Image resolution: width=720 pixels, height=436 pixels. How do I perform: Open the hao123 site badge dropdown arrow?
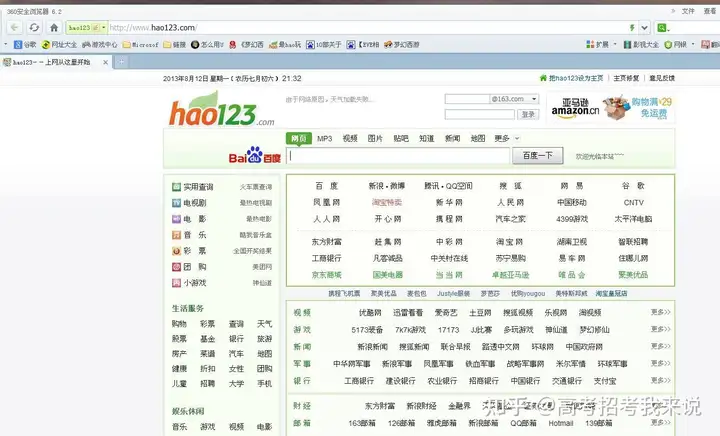[104, 28]
